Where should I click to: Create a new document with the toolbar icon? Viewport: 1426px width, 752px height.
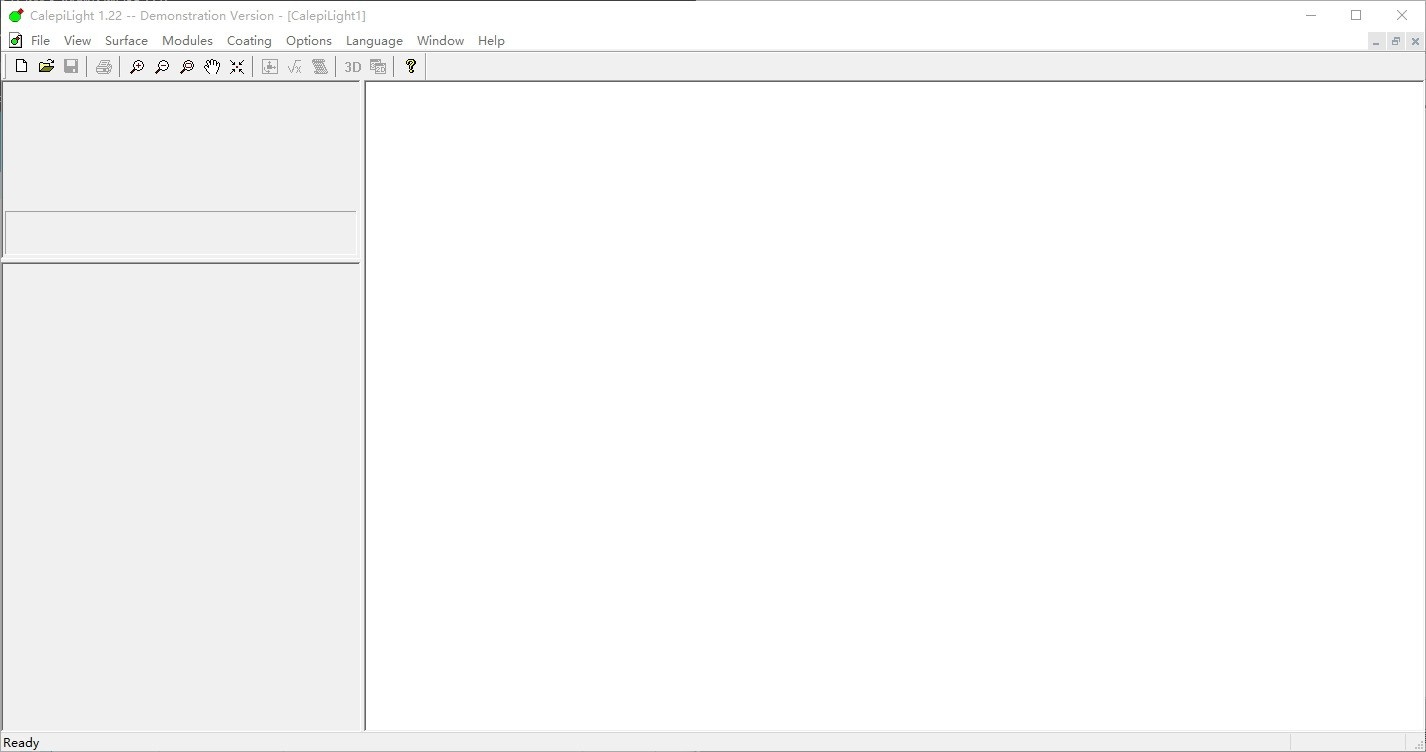point(21,67)
